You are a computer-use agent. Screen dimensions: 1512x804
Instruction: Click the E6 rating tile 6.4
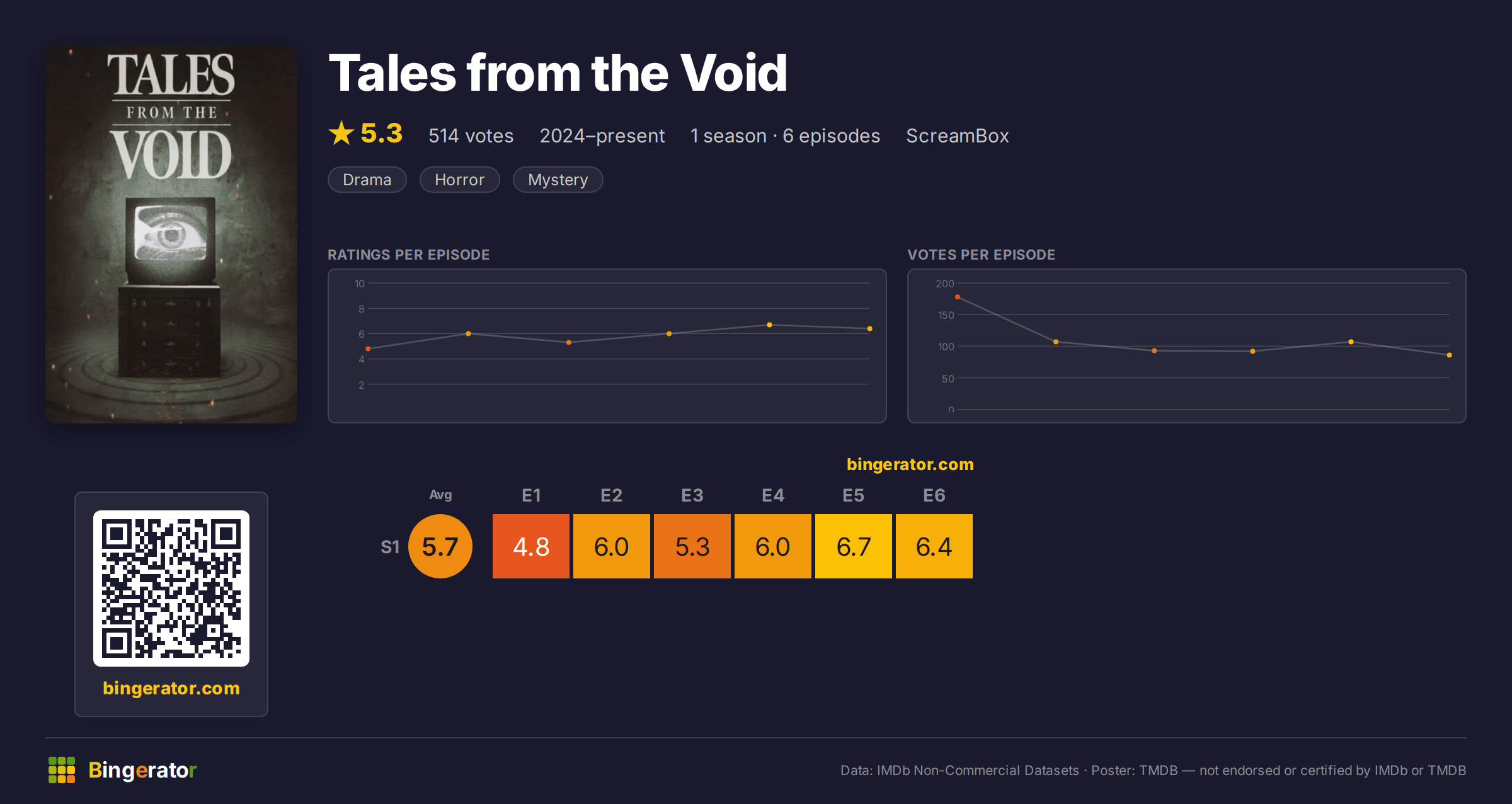934,546
